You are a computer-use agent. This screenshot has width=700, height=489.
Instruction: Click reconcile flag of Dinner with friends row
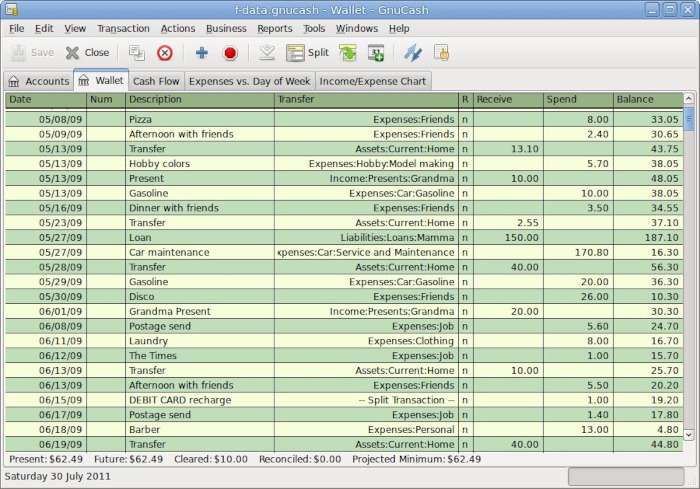[465, 208]
